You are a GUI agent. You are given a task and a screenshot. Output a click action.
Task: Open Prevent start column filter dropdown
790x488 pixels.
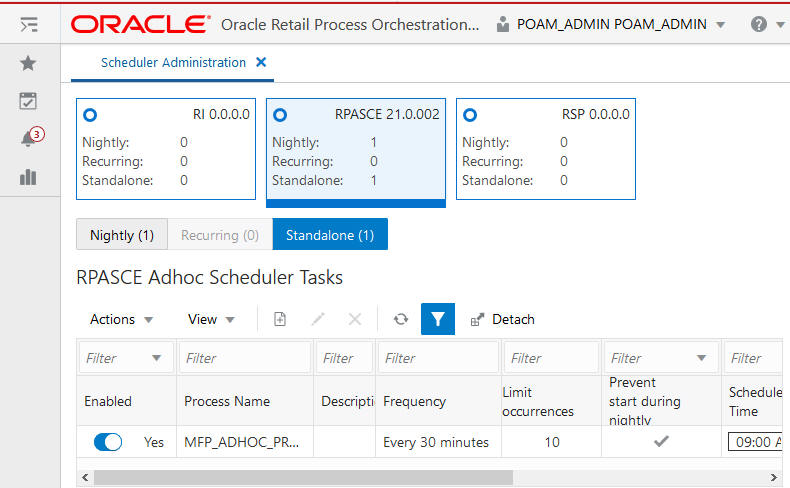[x=701, y=358]
